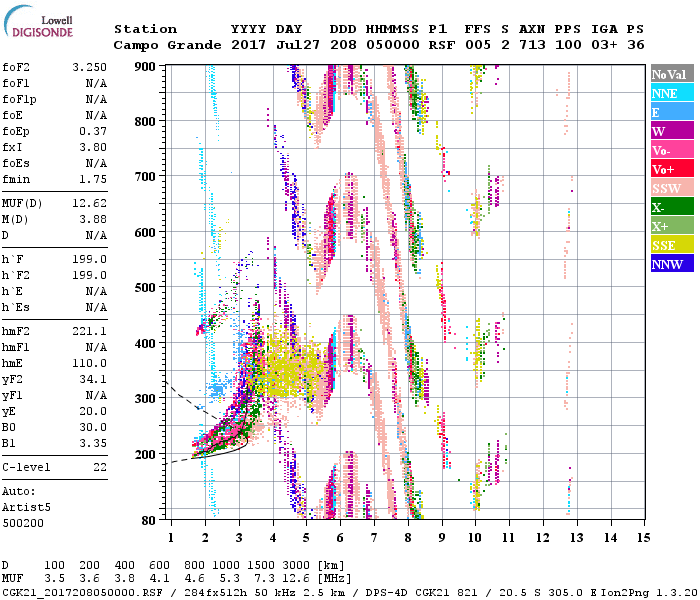Select the blue E legend entry
The height and width of the screenshot is (600, 700).
(672, 112)
